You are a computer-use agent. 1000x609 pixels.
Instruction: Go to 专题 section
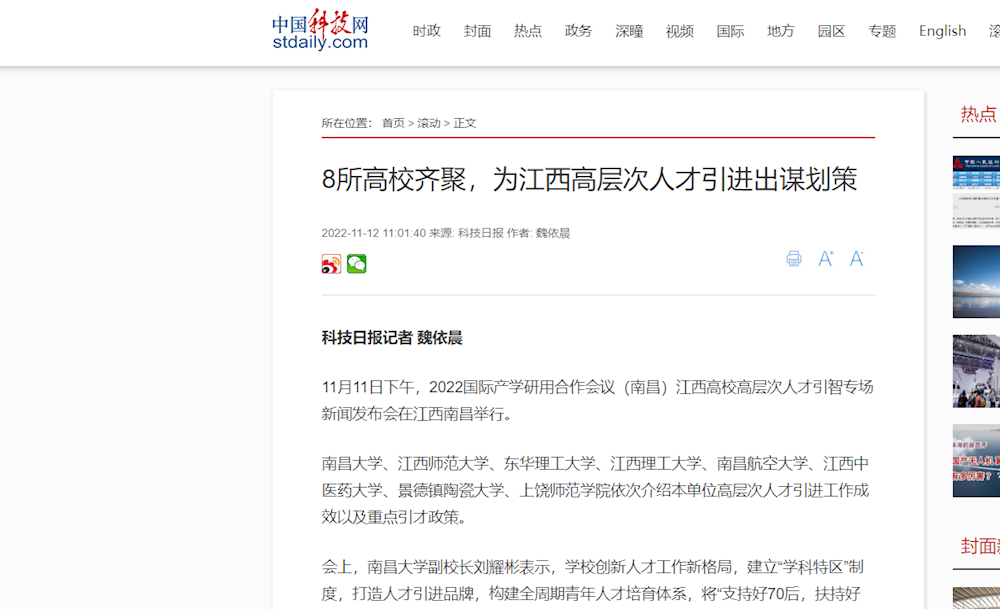882,31
